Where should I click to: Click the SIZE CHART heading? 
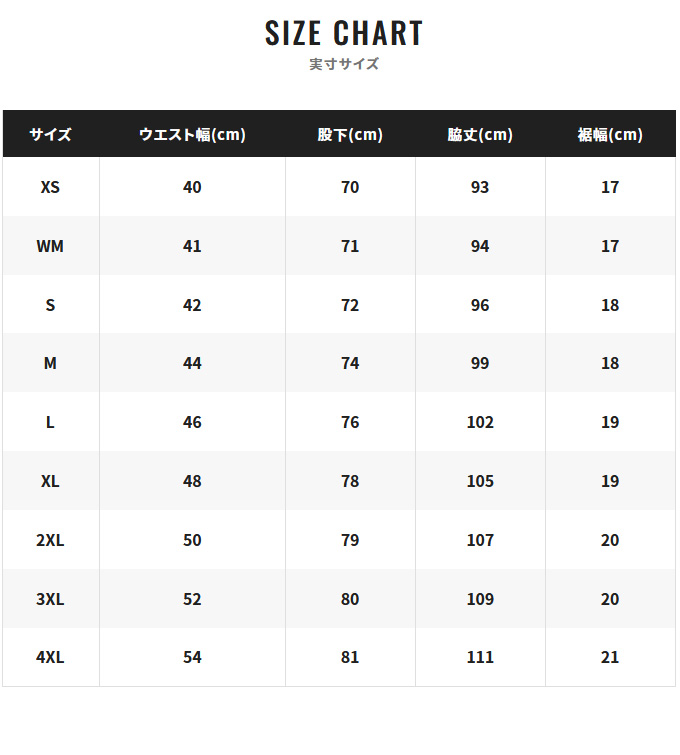point(344,33)
